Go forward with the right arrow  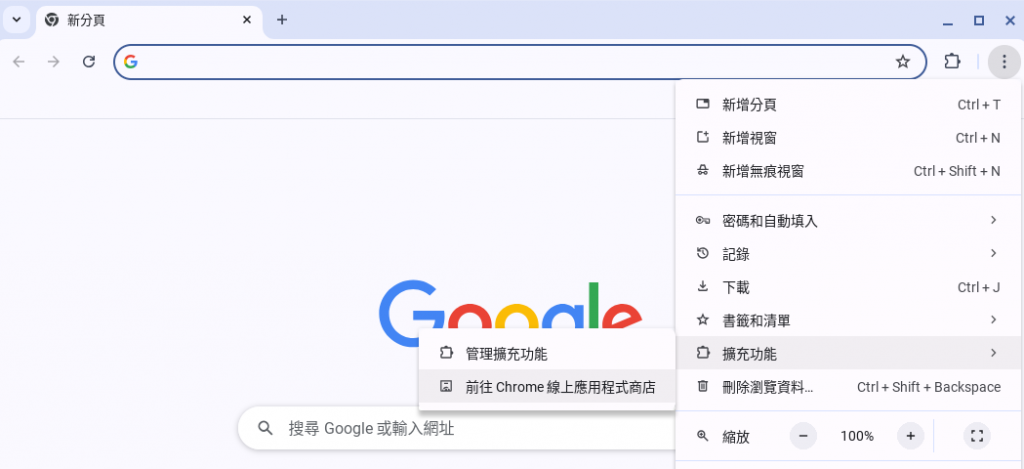tap(54, 62)
